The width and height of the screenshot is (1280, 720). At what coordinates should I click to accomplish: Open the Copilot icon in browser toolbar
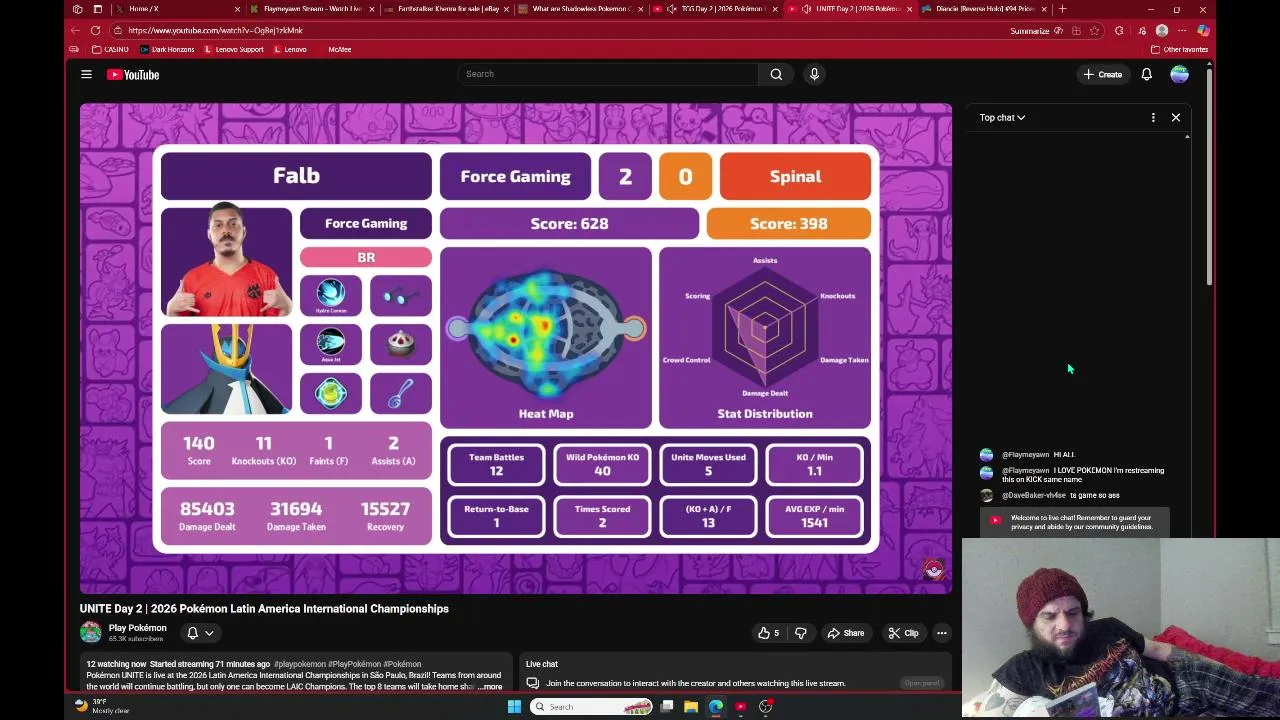pyautogui.click(x=1203, y=31)
